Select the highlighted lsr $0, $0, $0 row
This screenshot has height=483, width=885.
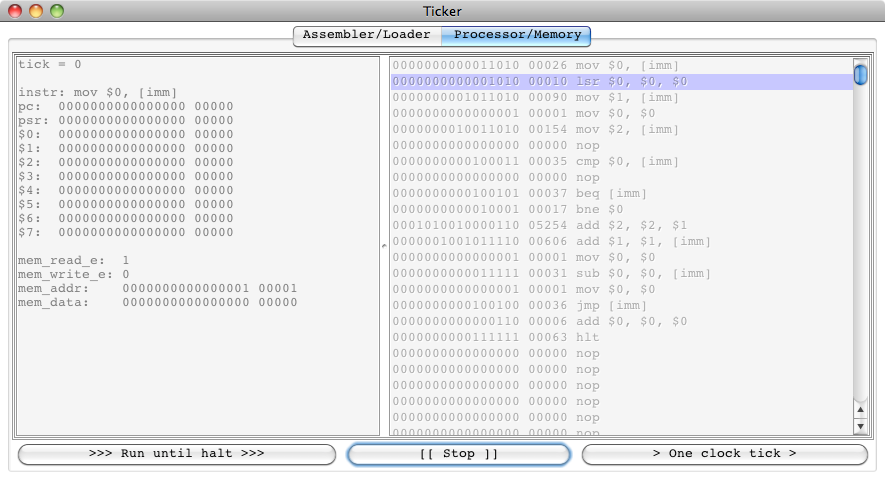click(x=620, y=81)
